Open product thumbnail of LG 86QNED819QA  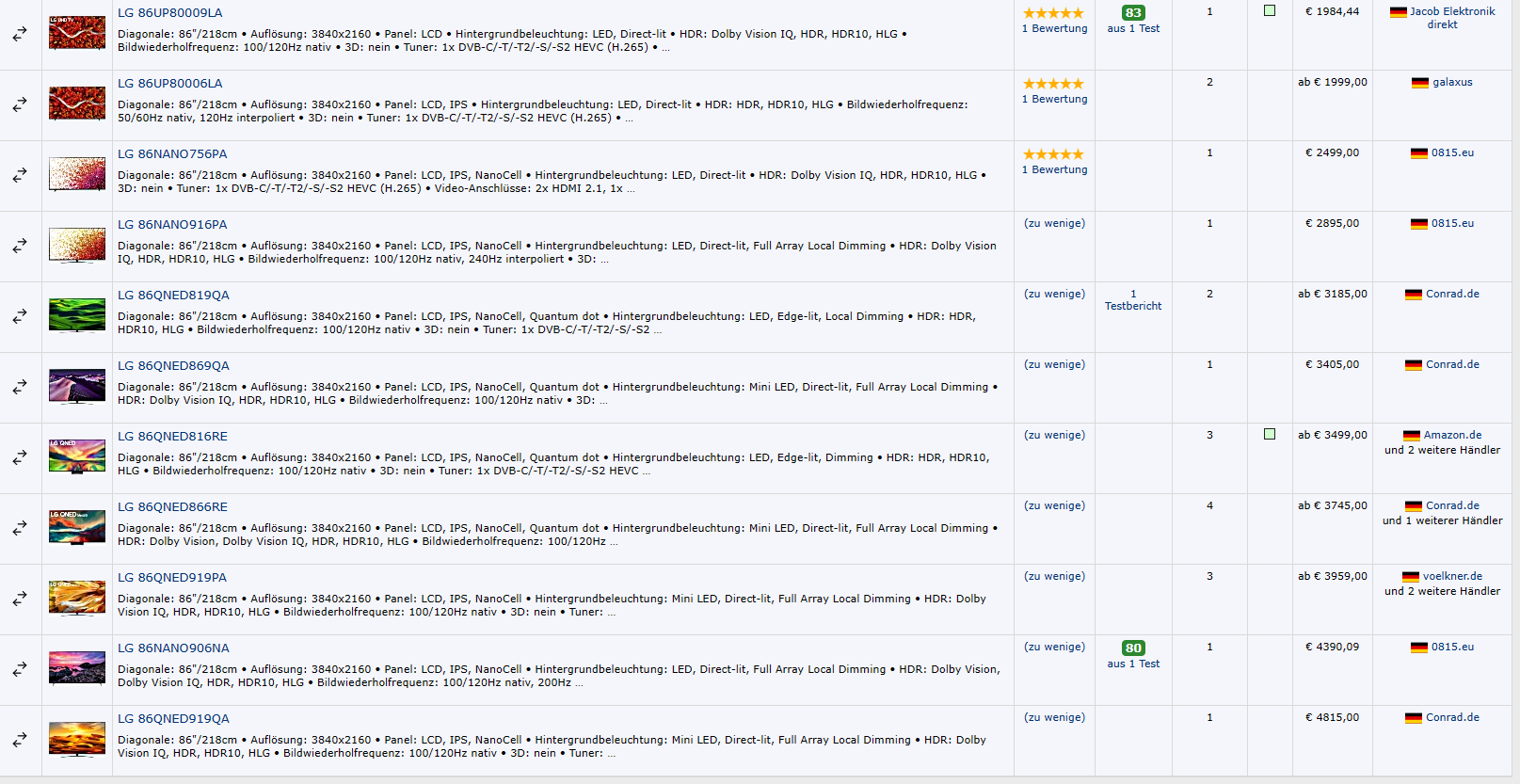77,315
